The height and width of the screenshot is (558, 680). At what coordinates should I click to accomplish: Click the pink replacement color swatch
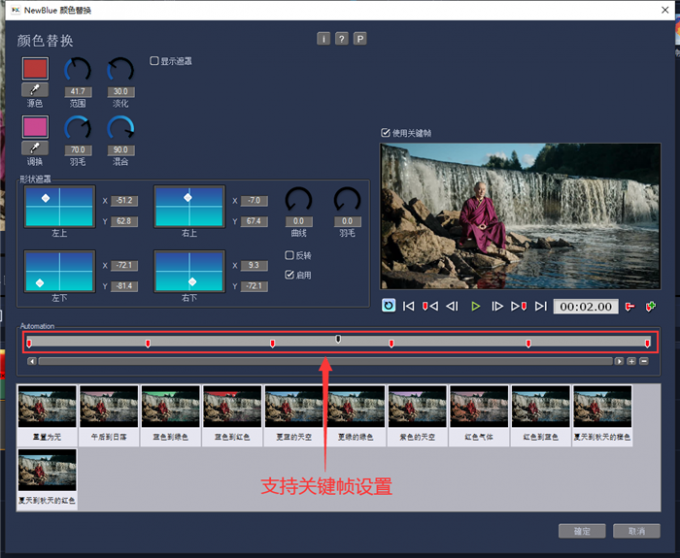click(x=35, y=126)
